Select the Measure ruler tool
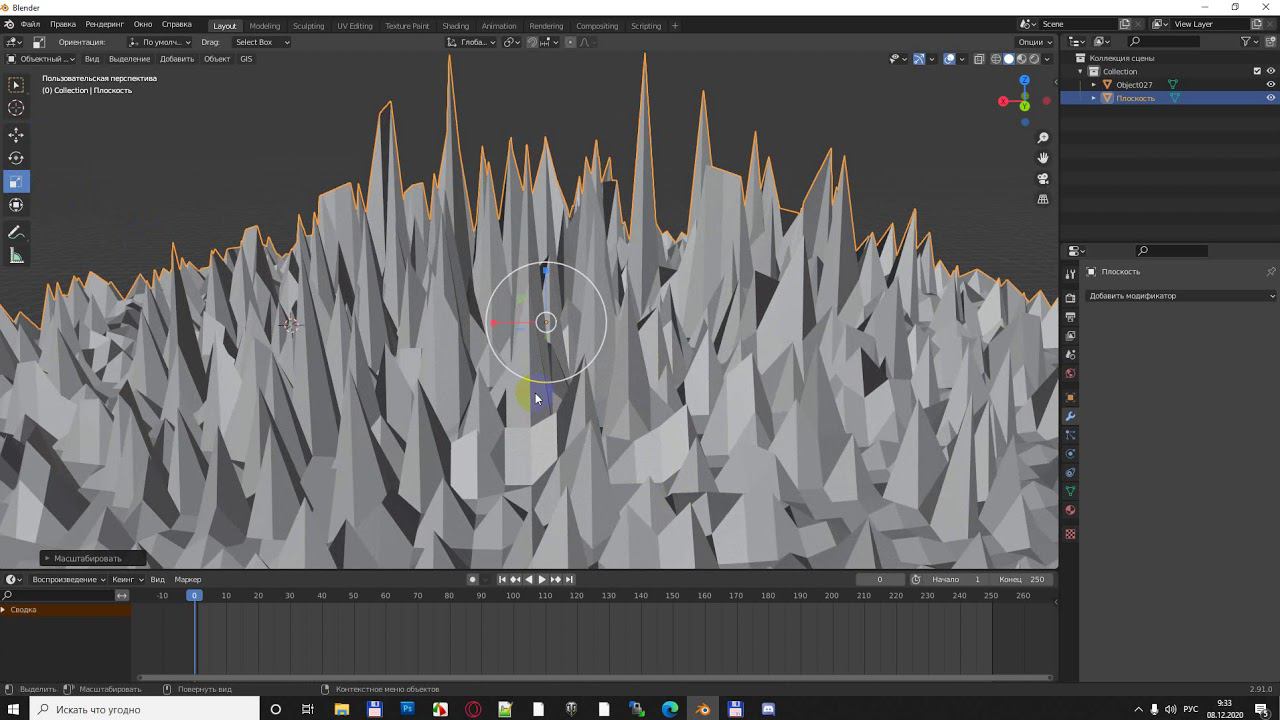Image resolution: width=1280 pixels, height=720 pixels. click(x=16, y=256)
